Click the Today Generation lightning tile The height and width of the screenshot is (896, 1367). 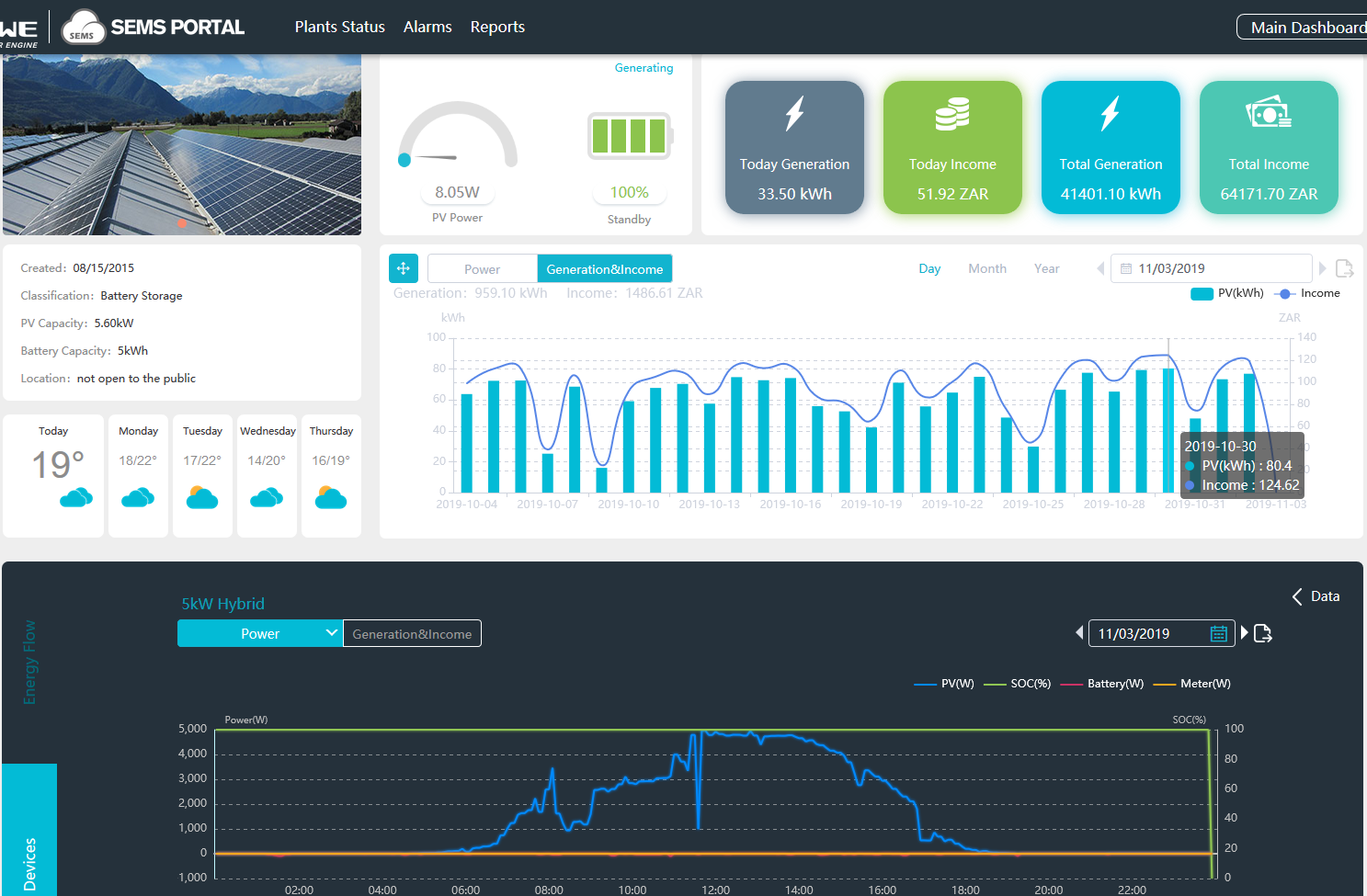pyautogui.click(x=794, y=147)
